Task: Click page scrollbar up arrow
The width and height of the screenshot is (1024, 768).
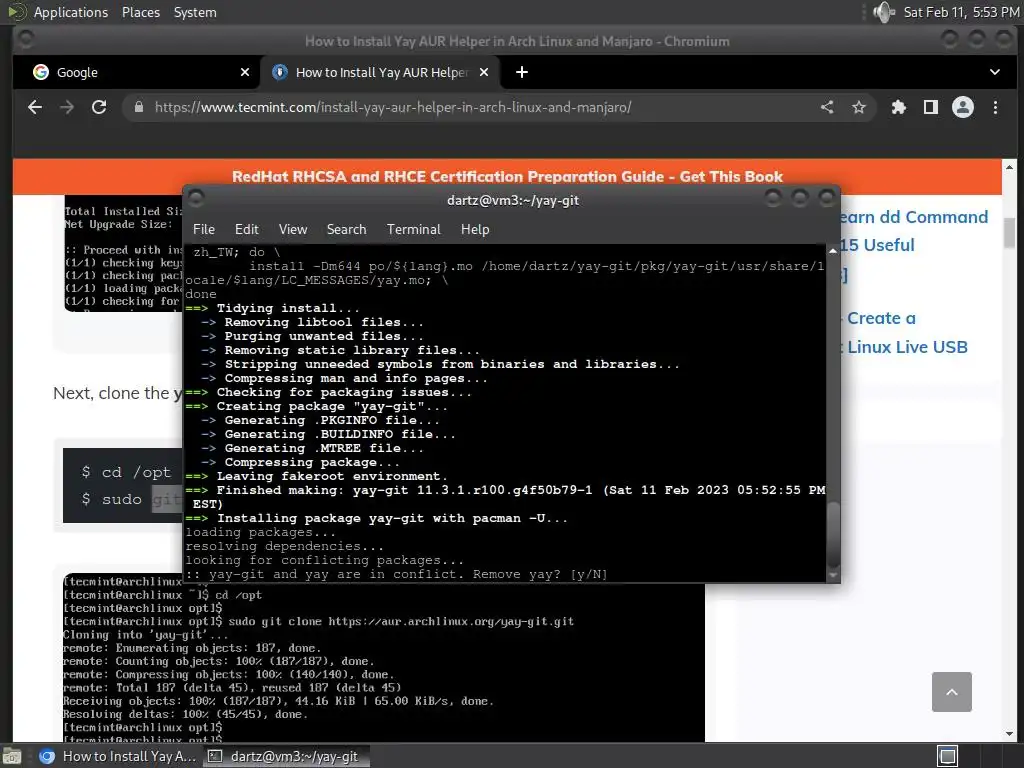Action: [x=1010, y=167]
